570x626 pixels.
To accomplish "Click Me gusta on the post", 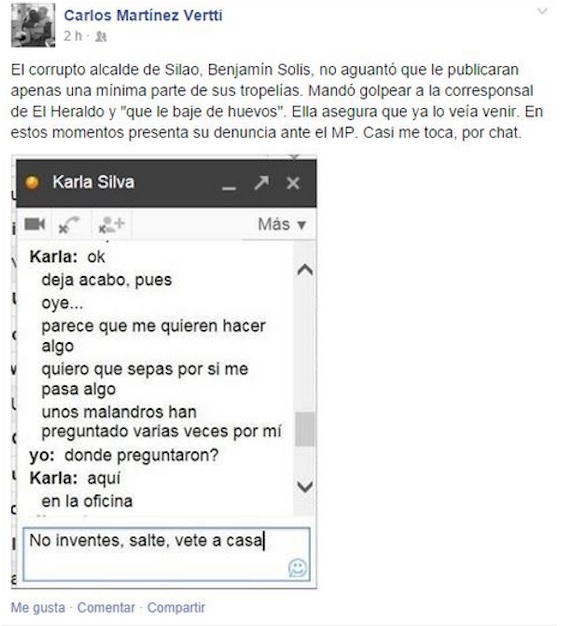I will (x=38, y=608).
